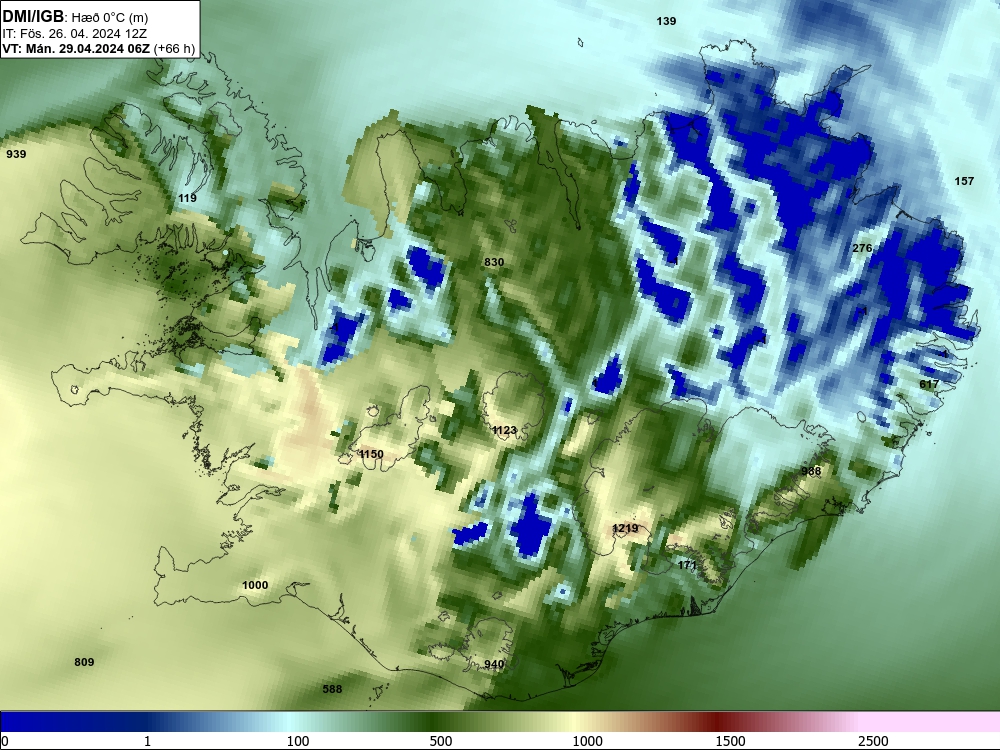Select the 1500 tick label on the legend
The width and height of the screenshot is (1000, 750).
coord(730,741)
